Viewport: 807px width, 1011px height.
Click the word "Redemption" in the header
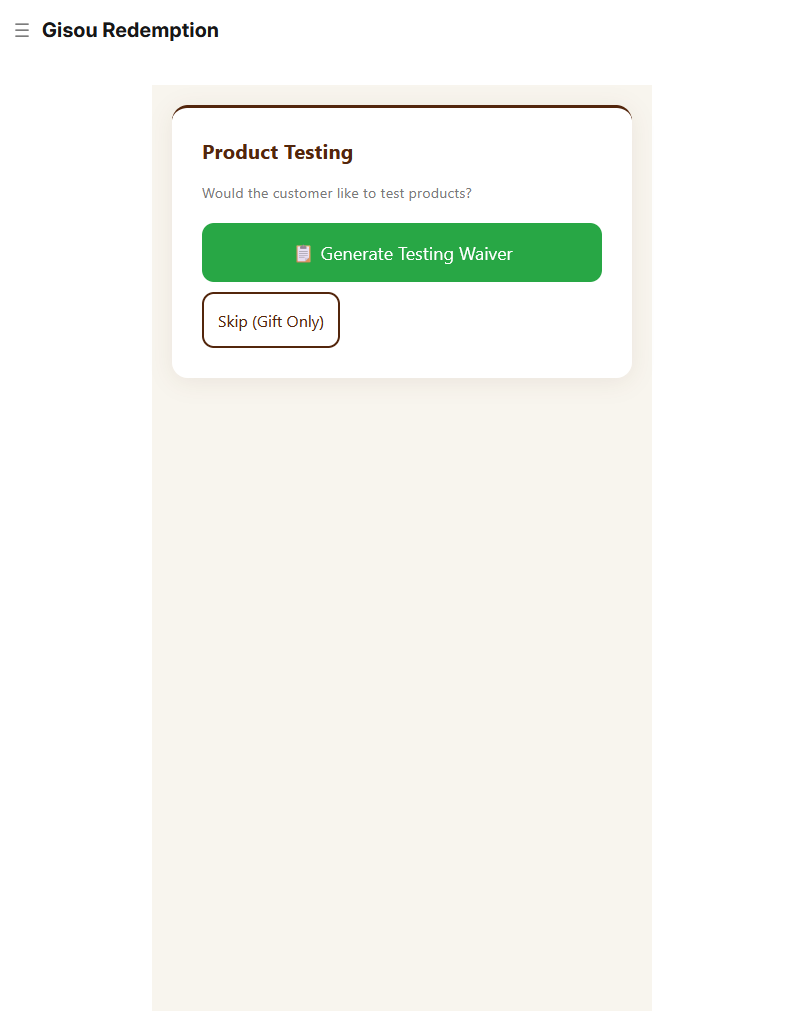(x=160, y=31)
